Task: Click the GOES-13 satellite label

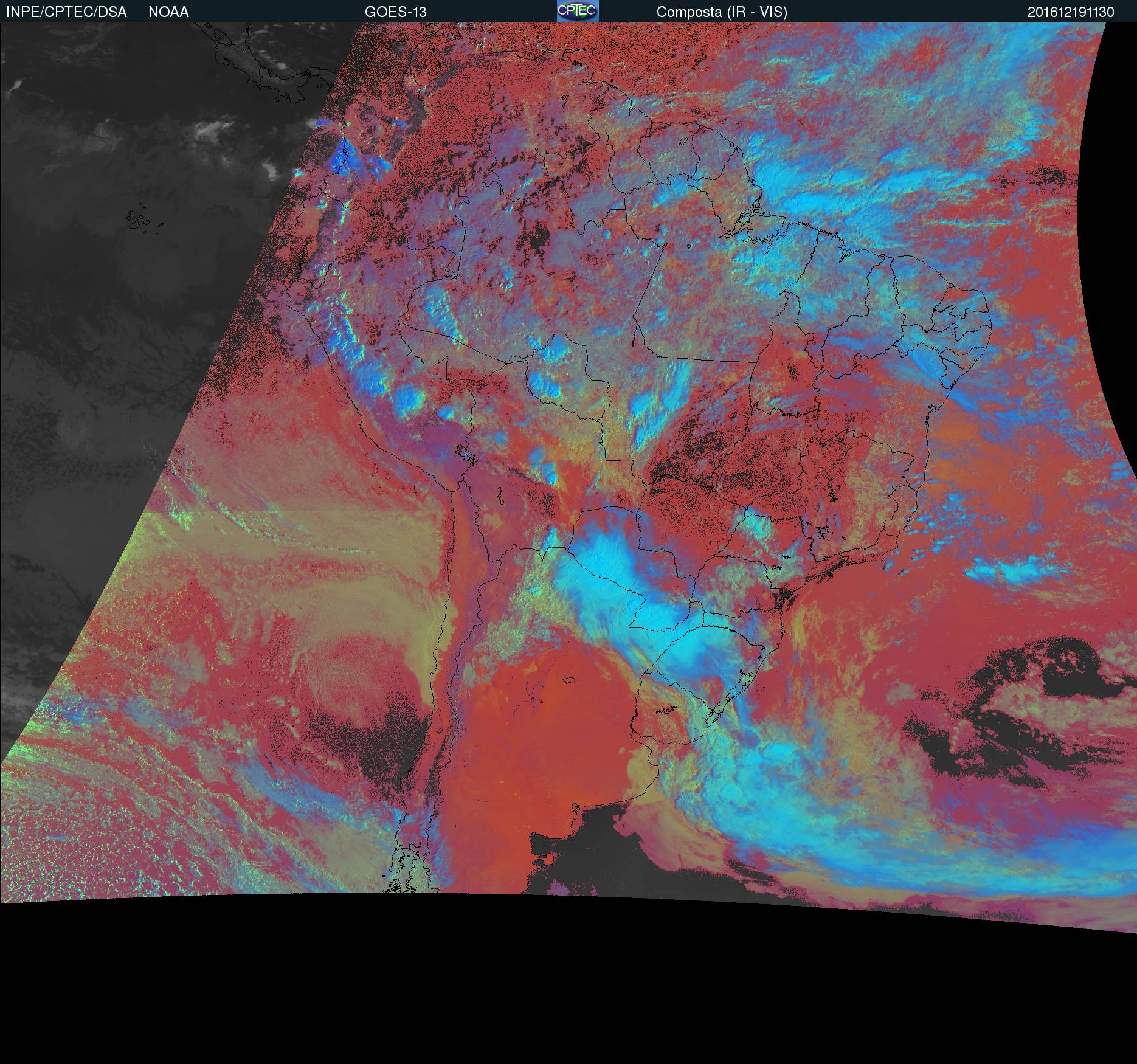Action: [x=395, y=12]
